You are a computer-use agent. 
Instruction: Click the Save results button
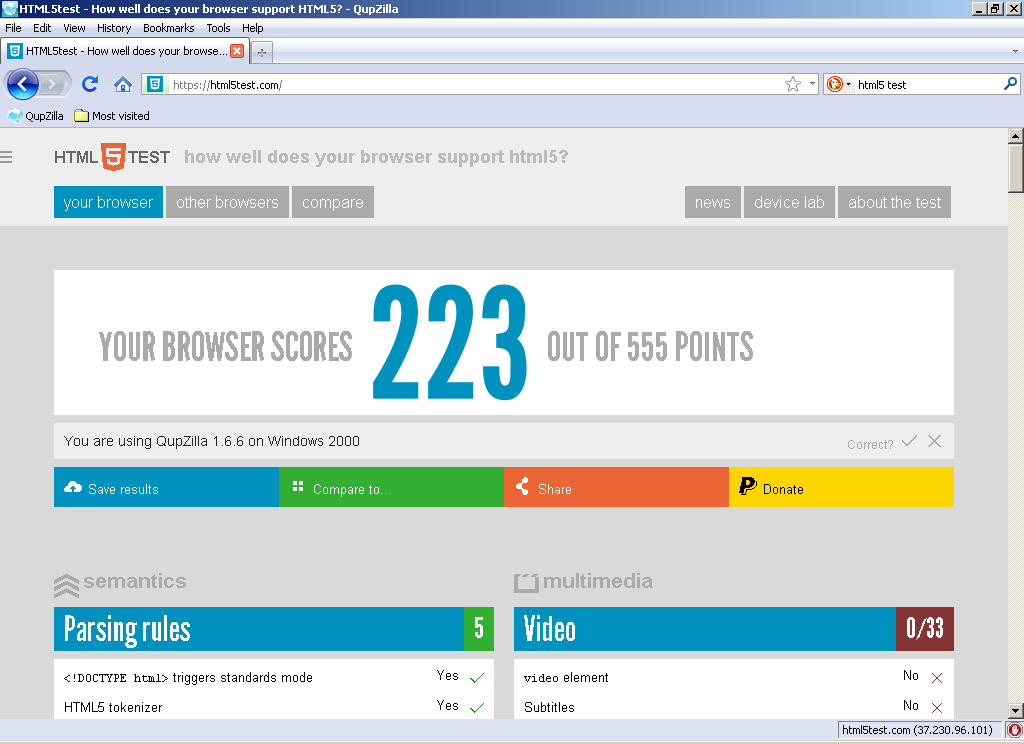tap(167, 487)
